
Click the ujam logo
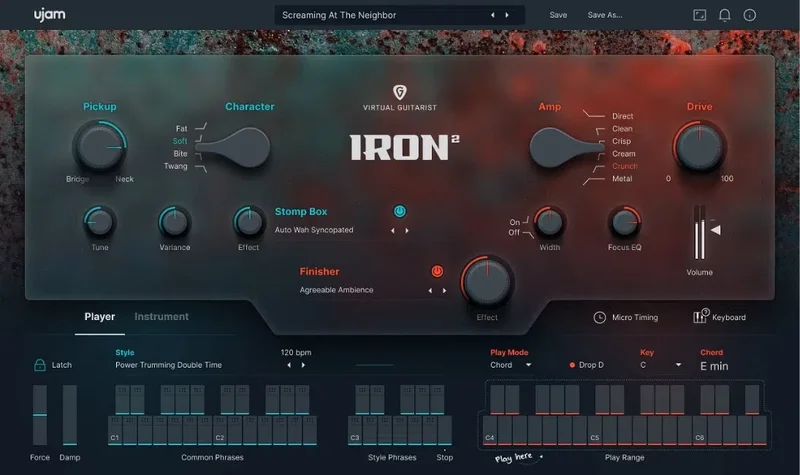[x=49, y=15]
